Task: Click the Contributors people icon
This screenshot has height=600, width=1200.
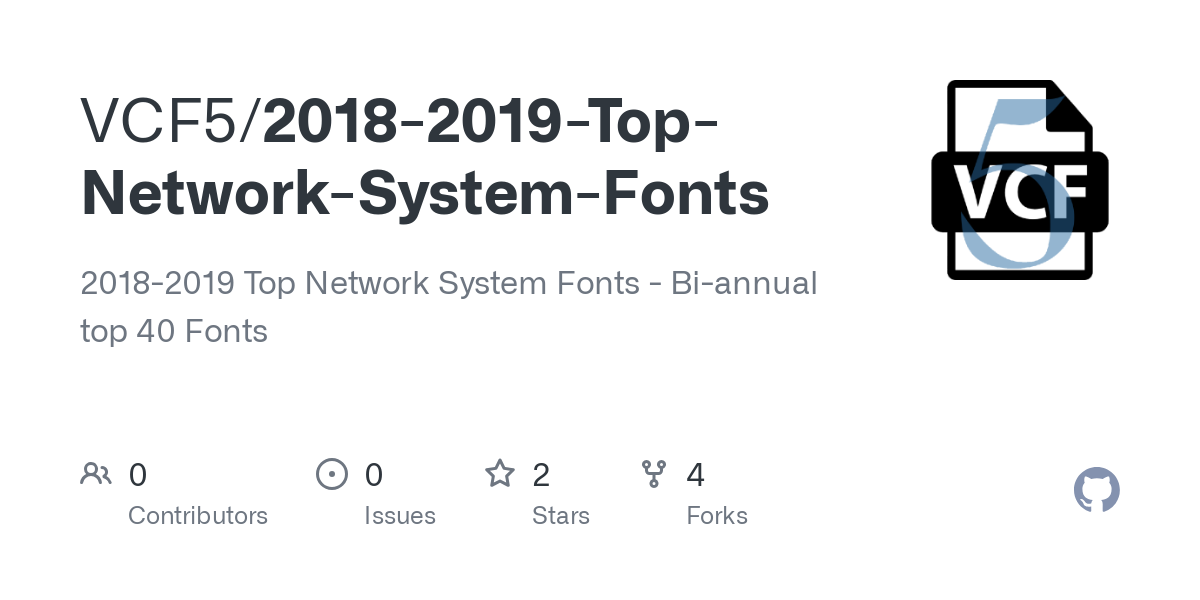Action: tap(96, 474)
